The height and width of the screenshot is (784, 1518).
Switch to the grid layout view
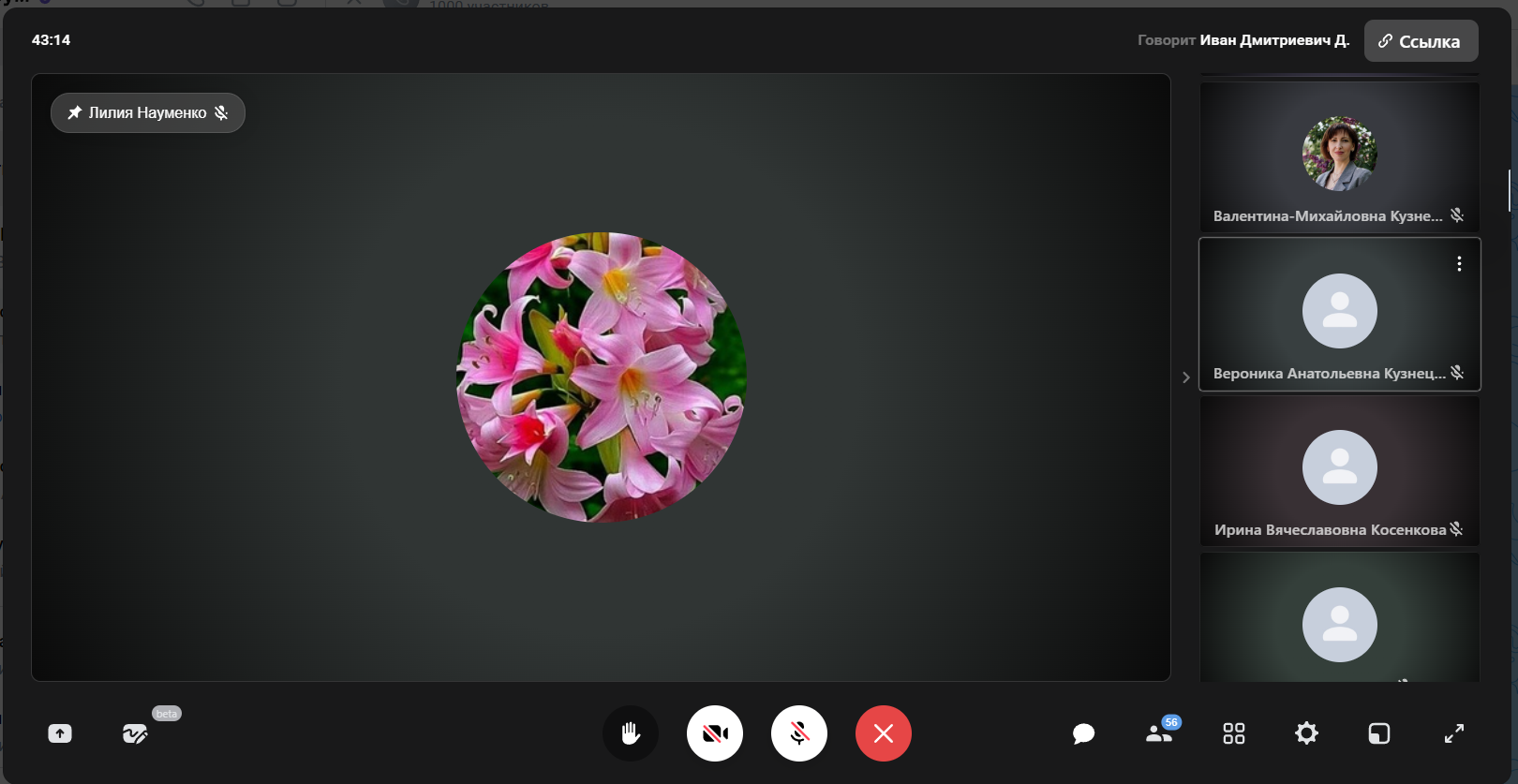point(1234,733)
